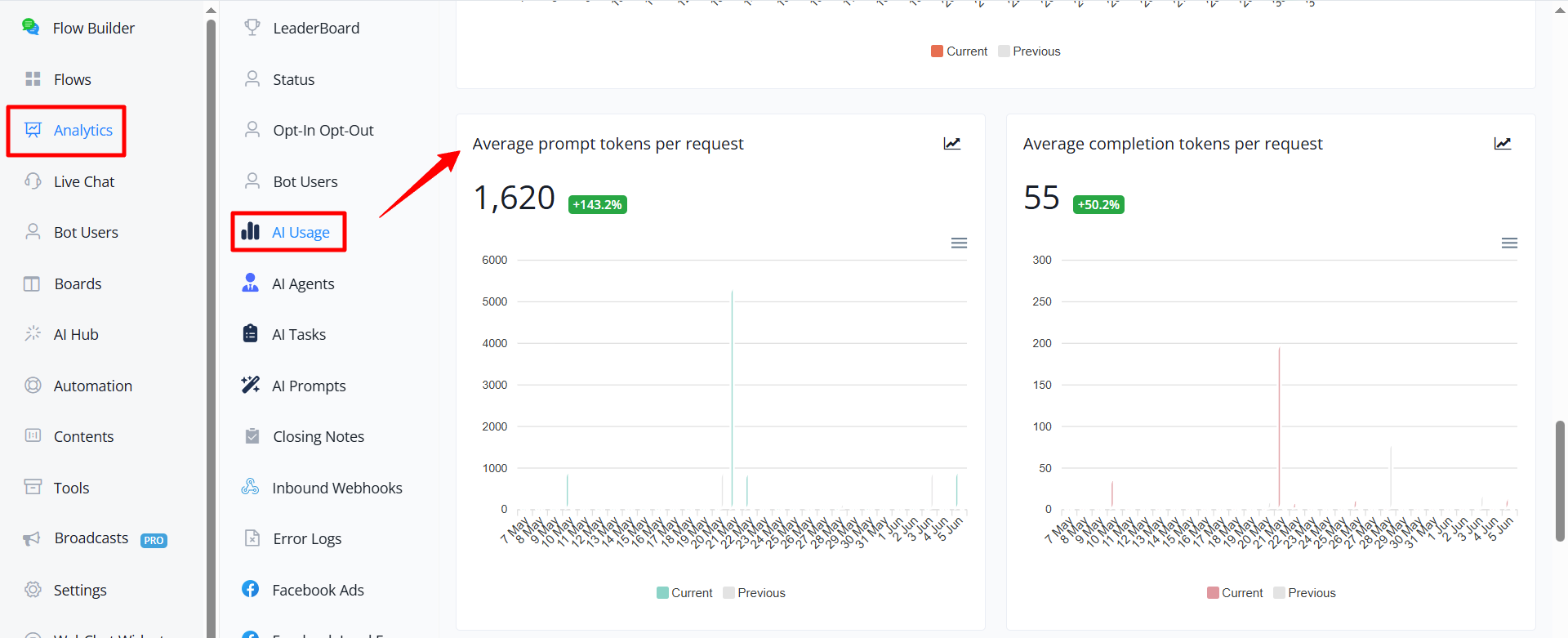Open Closing Notes page
Viewport: 1568px width, 638px height.
click(x=305, y=436)
